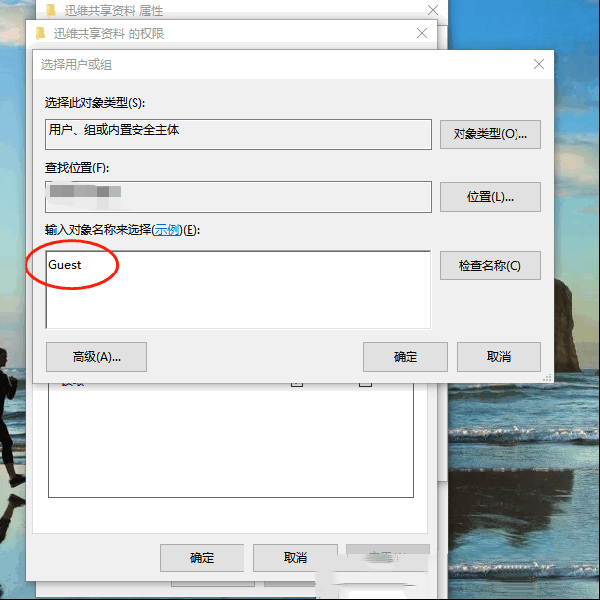
Task: Click into the object name box containing Guest
Action: point(238,290)
